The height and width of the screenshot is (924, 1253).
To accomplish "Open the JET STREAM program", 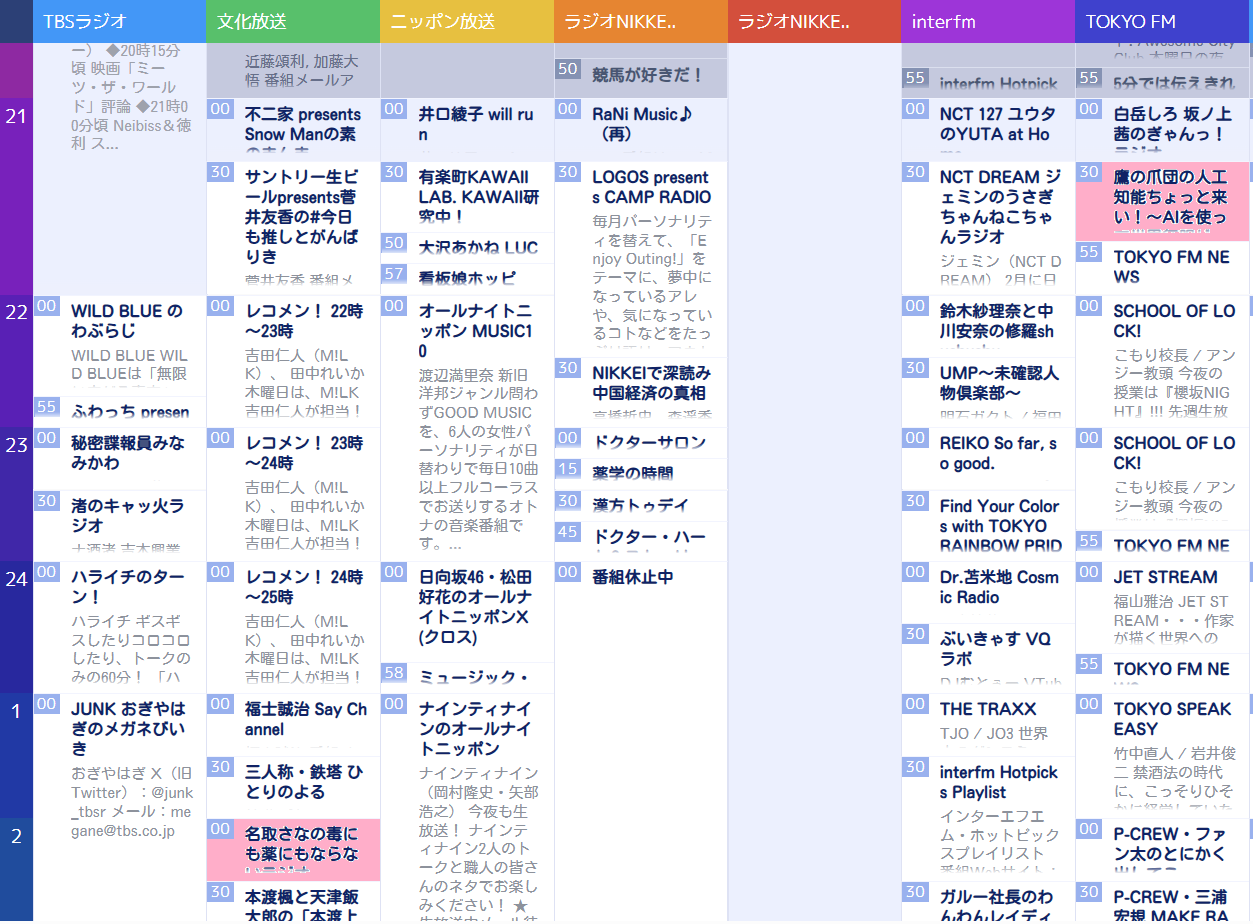I will (1165, 577).
